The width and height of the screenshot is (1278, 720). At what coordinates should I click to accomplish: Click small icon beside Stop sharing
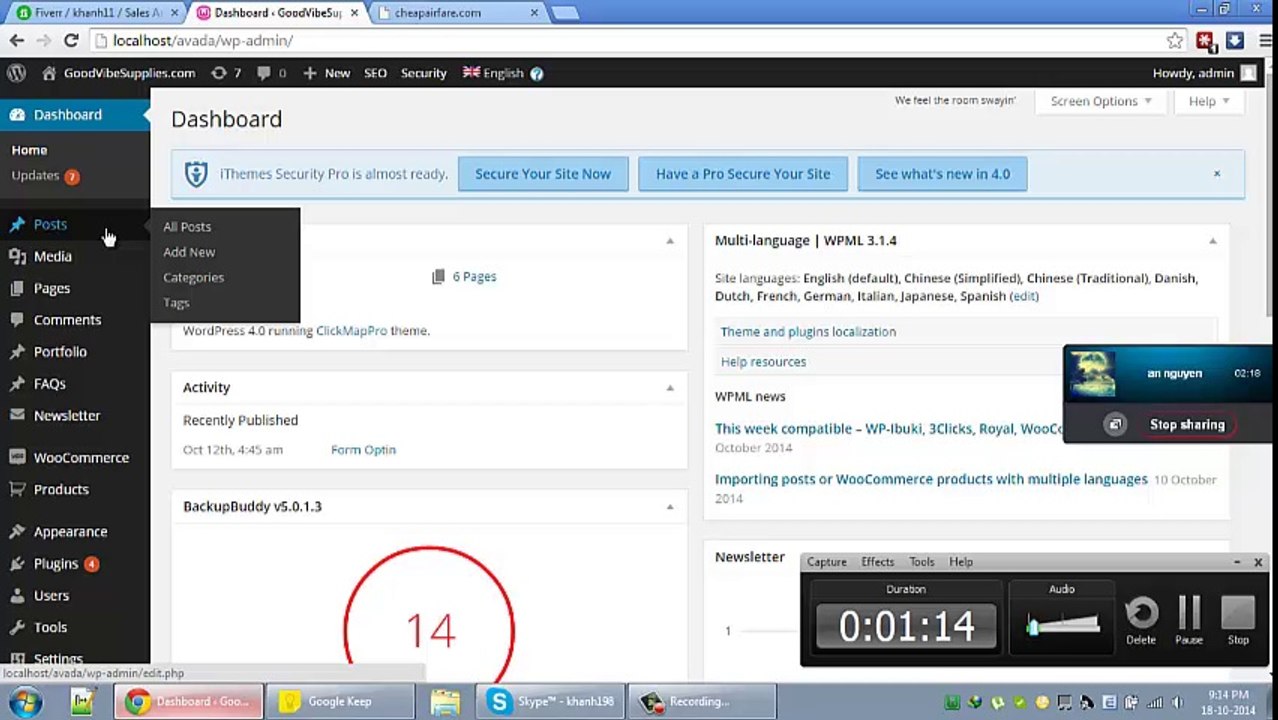[x=1115, y=425]
